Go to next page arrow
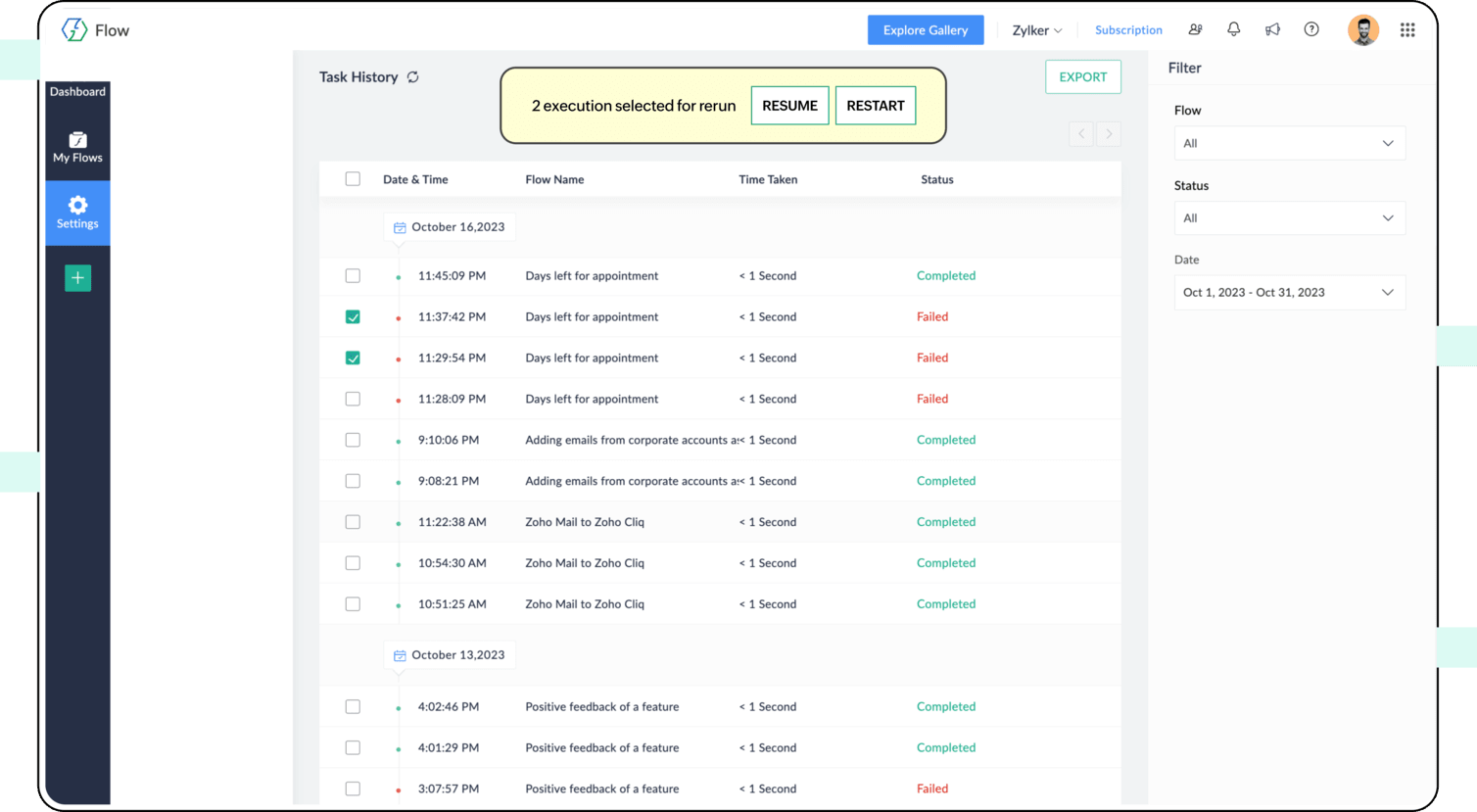Image resolution: width=1477 pixels, height=812 pixels. 1109,134
